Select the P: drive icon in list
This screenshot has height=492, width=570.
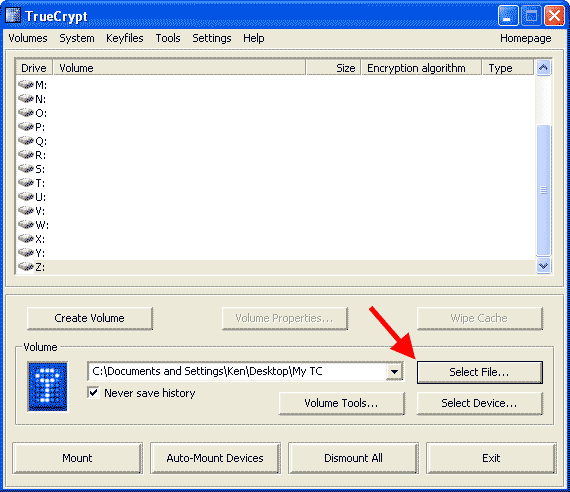coord(26,127)
